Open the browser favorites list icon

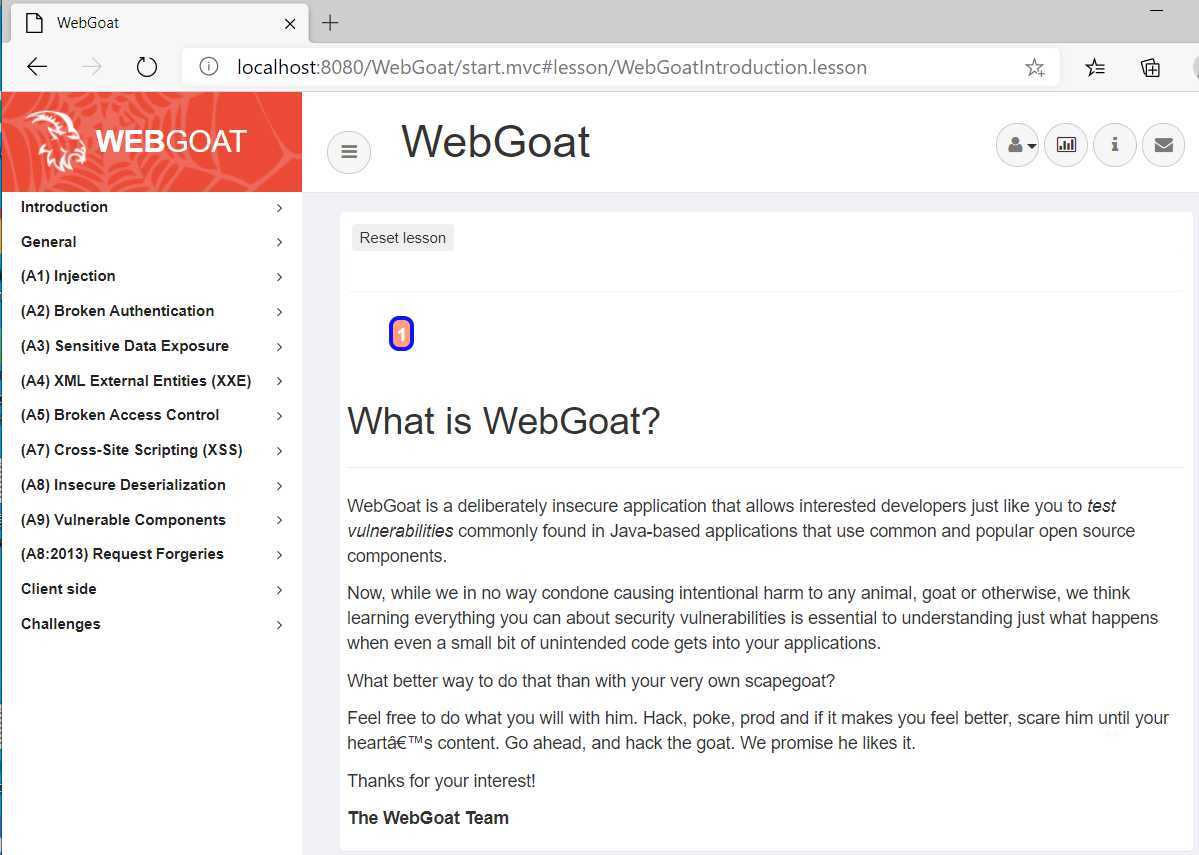[x=1094, y=67]
